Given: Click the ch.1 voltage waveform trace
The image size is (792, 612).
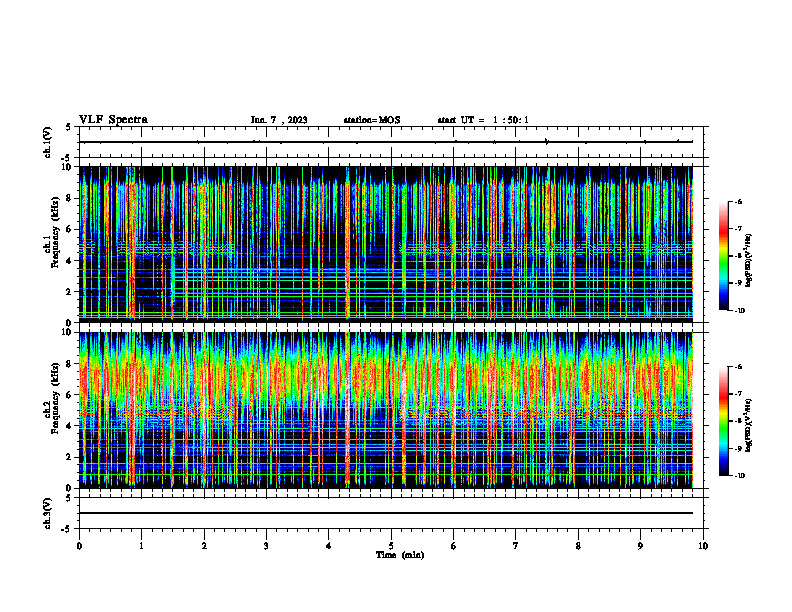Looking at the screenshot, I should 386,142.
